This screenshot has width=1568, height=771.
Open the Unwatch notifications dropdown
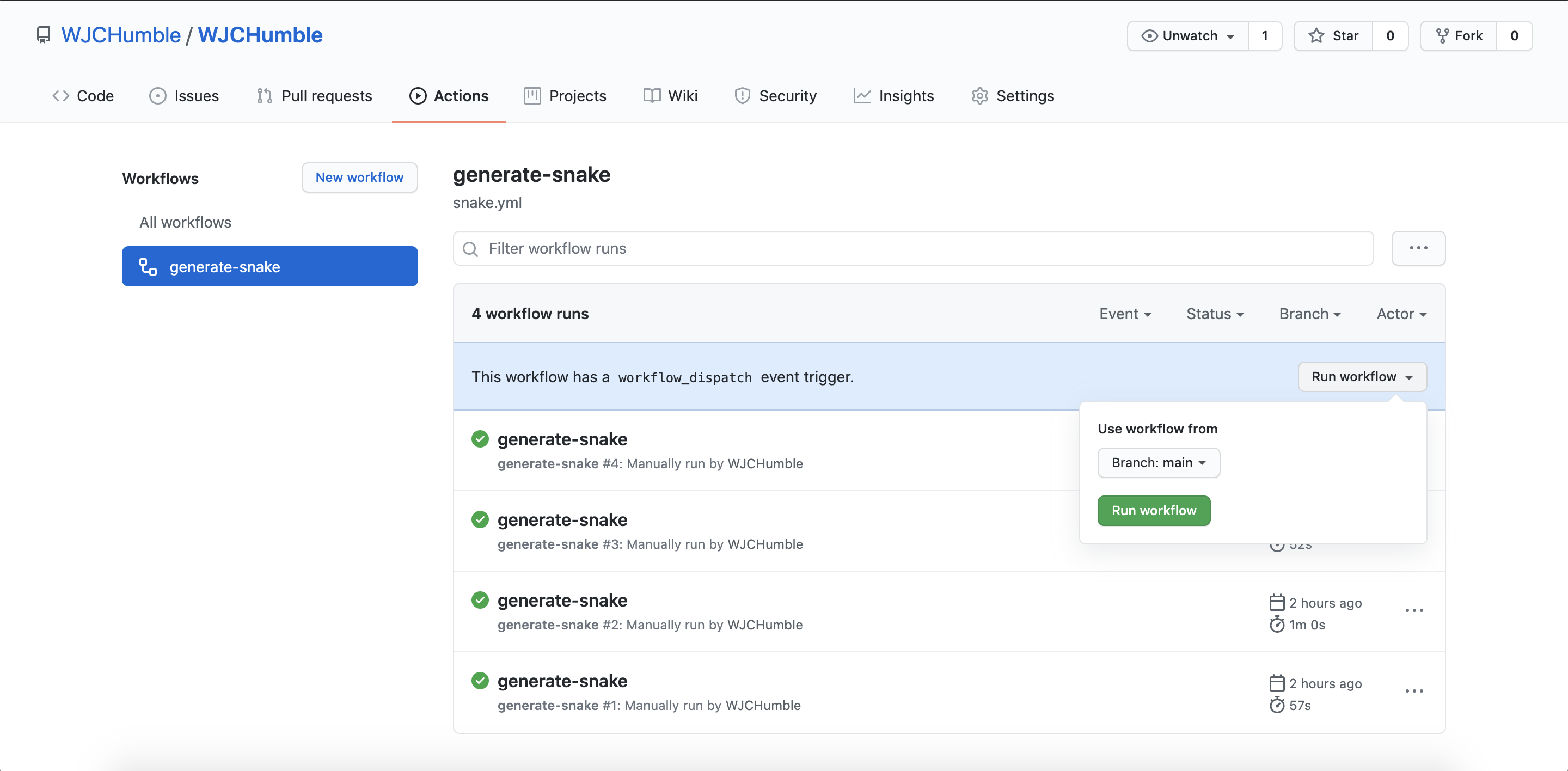point(1187,36)
